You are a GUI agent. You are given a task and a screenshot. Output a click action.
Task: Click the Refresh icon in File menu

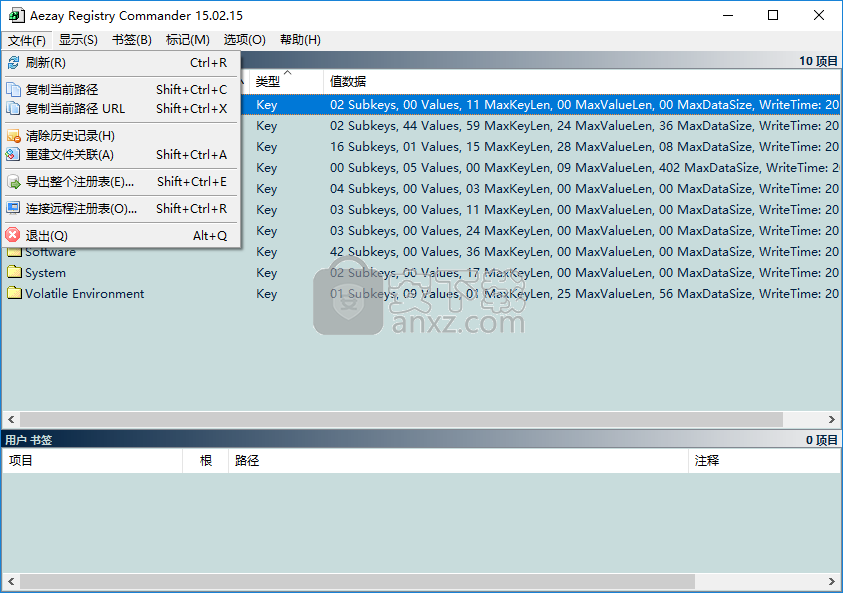13,63
